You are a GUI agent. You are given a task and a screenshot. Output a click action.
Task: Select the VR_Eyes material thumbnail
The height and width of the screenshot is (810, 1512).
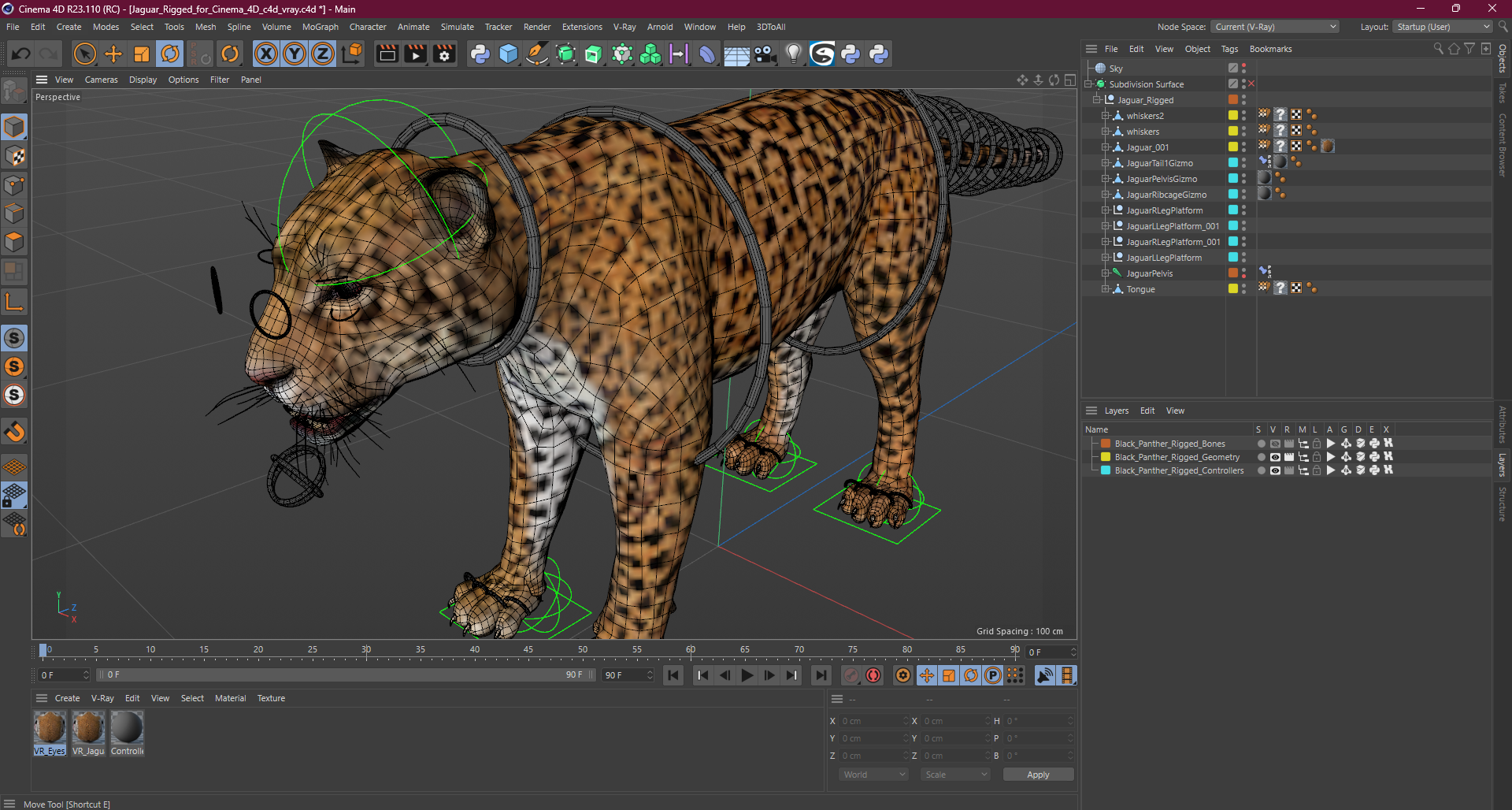50,728
